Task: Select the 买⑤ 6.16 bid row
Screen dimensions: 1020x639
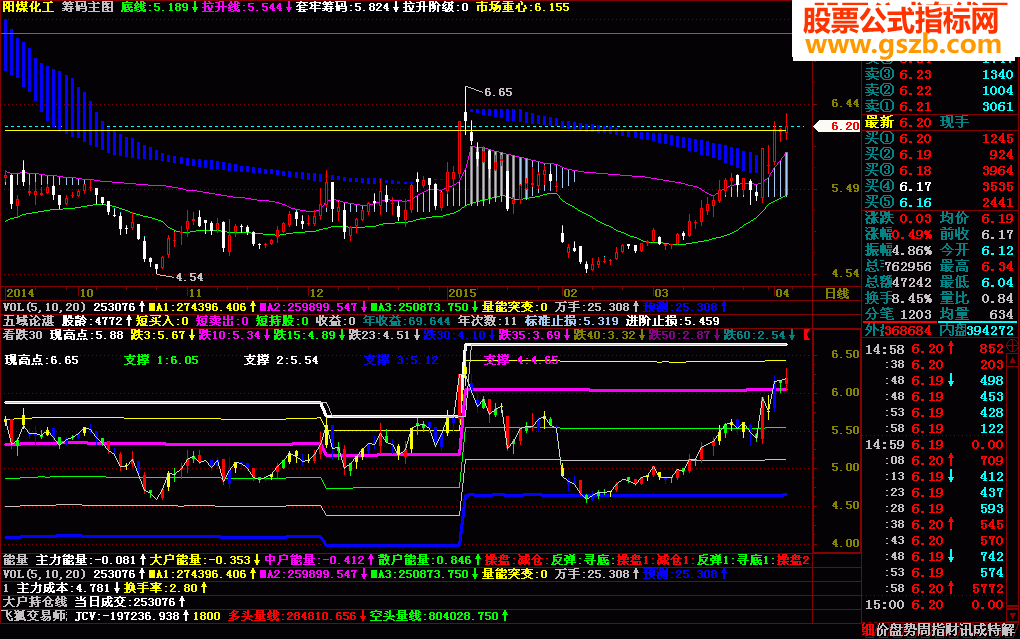Action: 939,202
